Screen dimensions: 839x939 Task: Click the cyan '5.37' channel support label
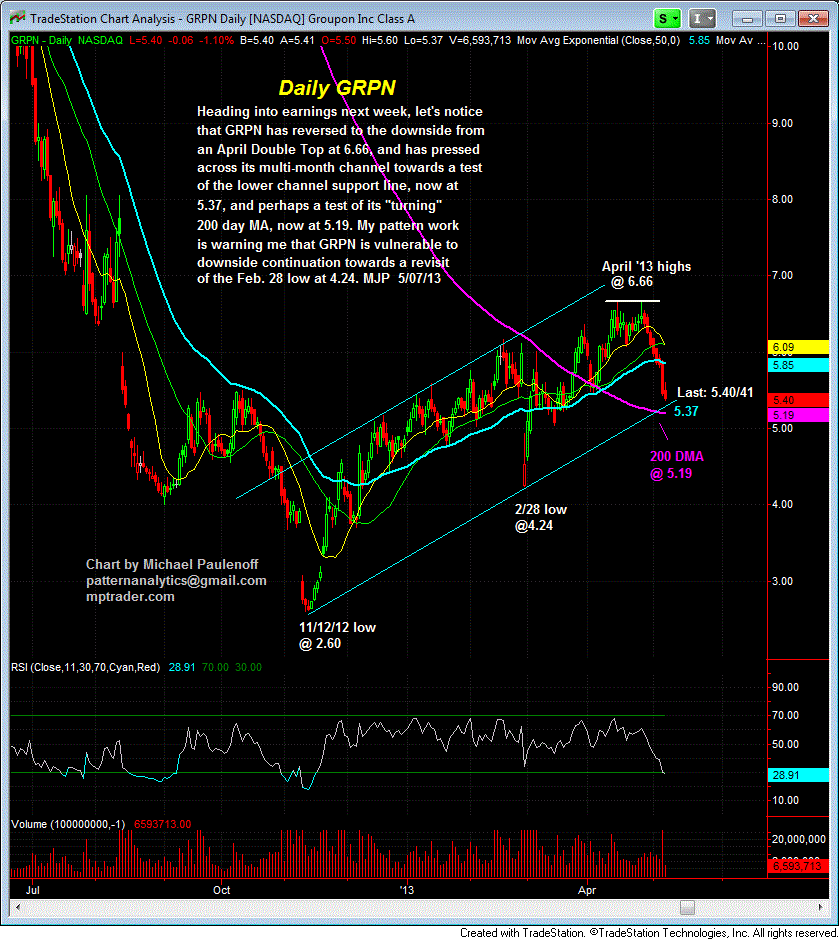pos(686,411)
